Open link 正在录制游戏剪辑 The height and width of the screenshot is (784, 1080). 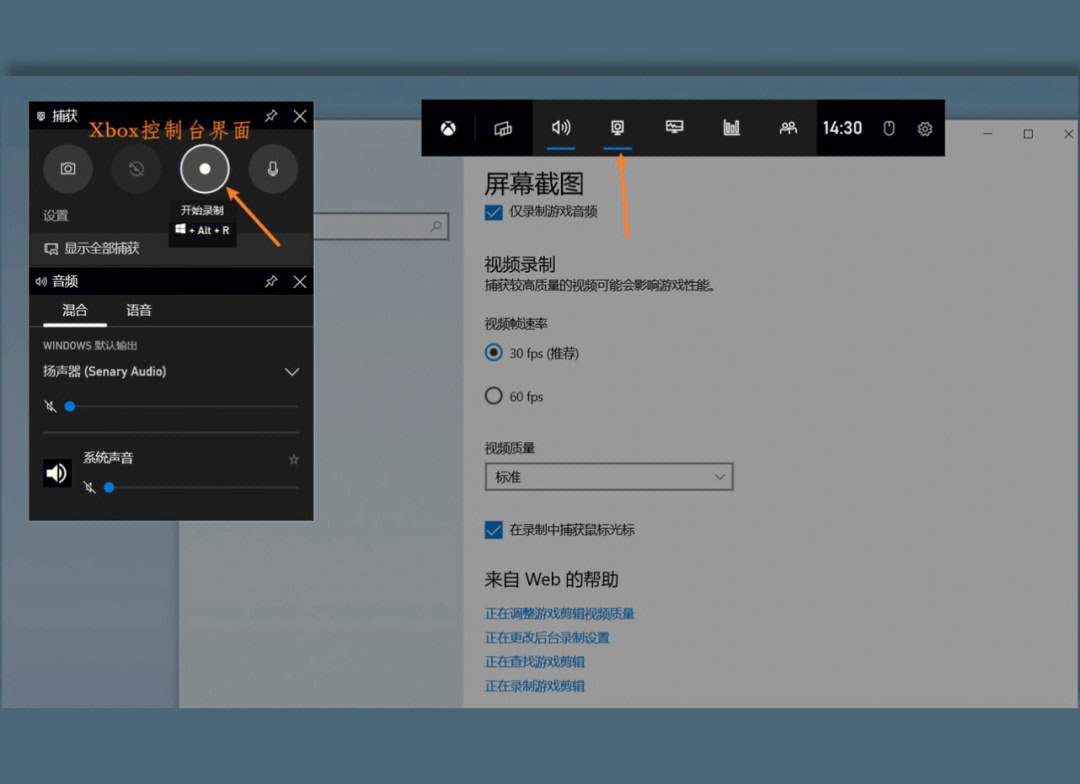point(534,685)
